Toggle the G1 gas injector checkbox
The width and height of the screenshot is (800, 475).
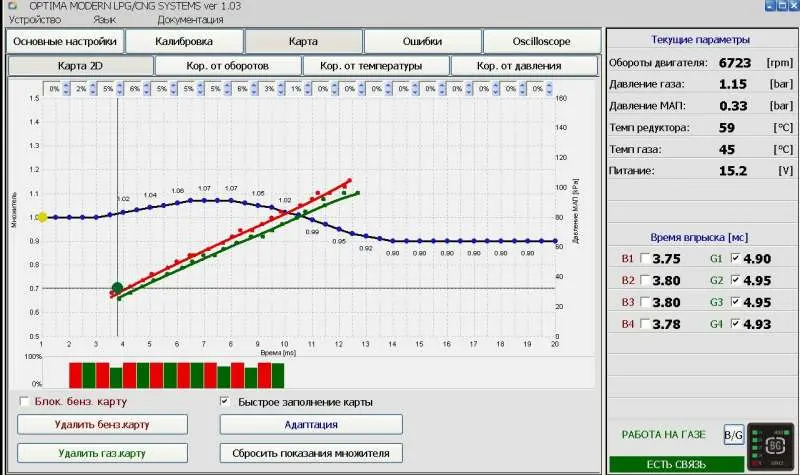[x=737, y=259]
